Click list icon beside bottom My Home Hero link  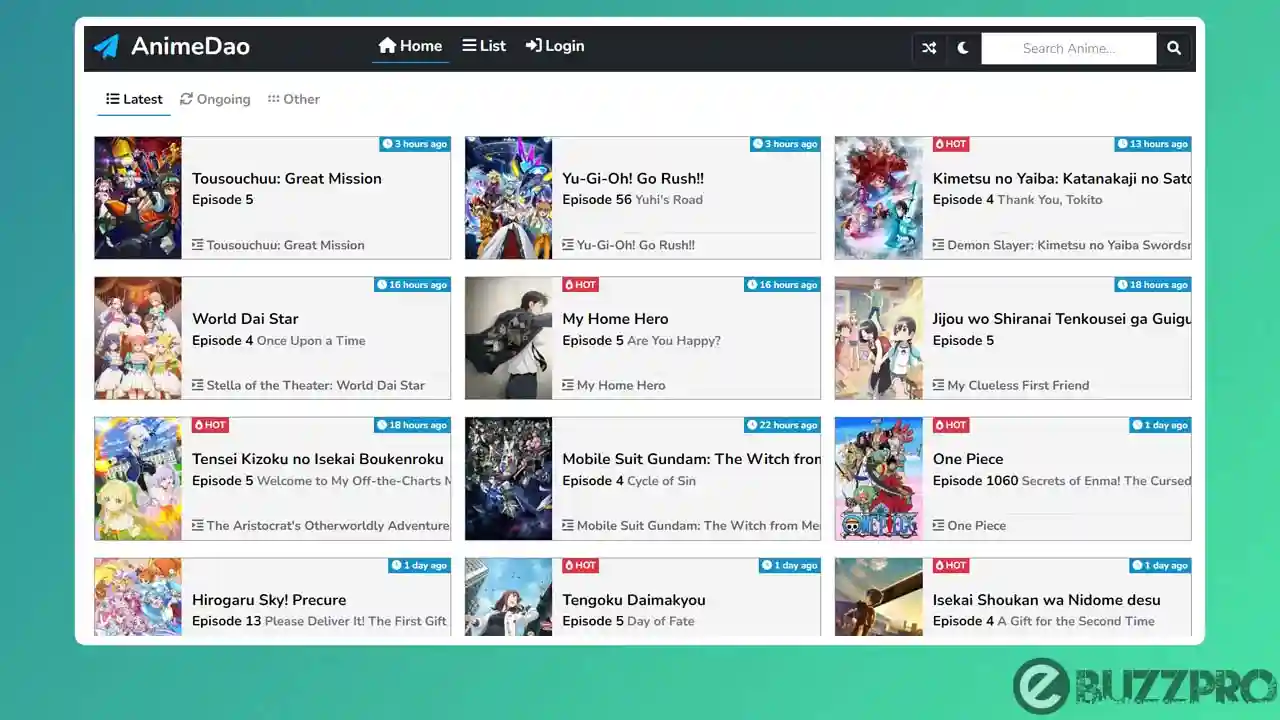pyautogui.click(x=568, y=385)
